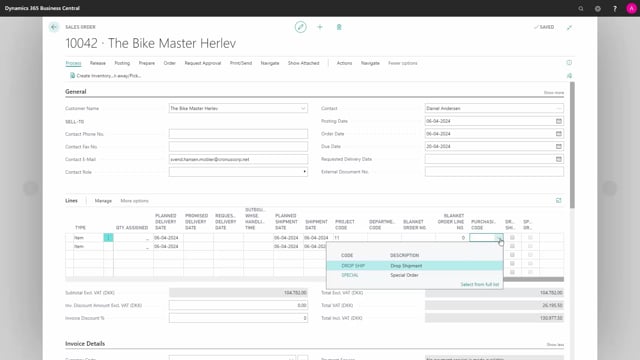Go back using the back arrow icon
The height and width of the screenshot is (360, 640).
[x=54, y=27]
